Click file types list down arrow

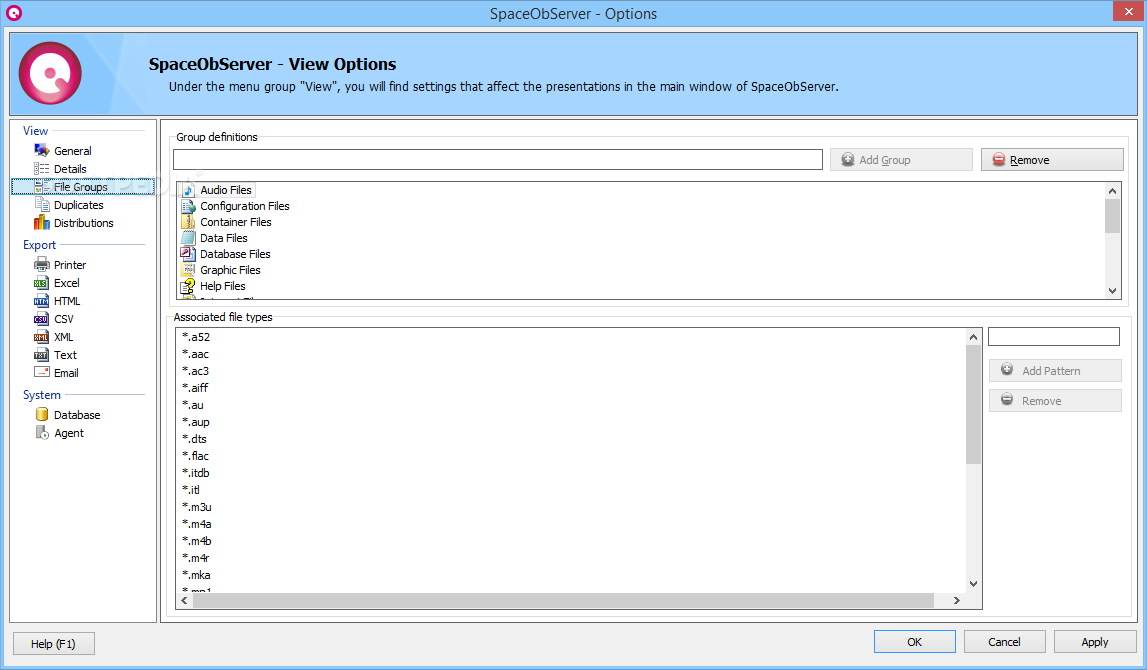[973, 584]
